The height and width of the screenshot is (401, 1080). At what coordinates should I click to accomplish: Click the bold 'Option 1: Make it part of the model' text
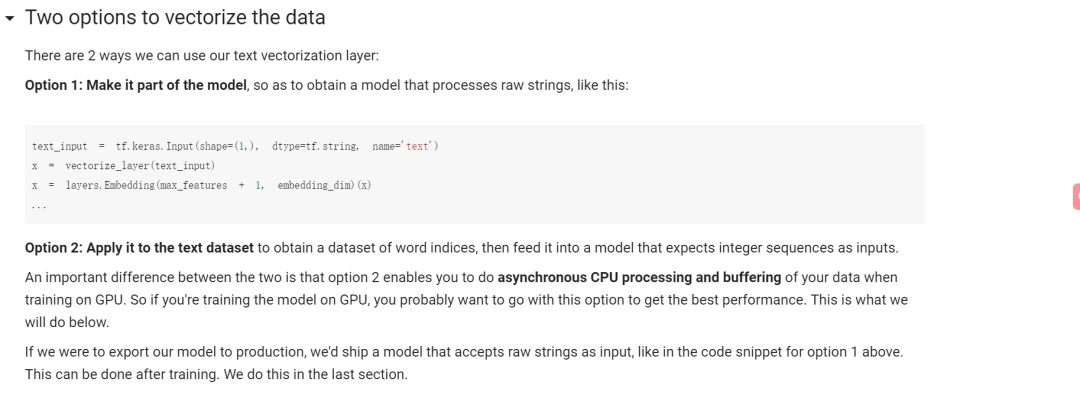[136, 85]
